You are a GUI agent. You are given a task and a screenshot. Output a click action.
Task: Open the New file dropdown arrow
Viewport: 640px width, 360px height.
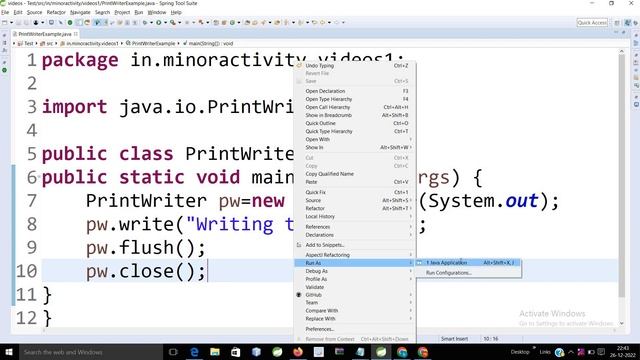(x=11, y=22)
